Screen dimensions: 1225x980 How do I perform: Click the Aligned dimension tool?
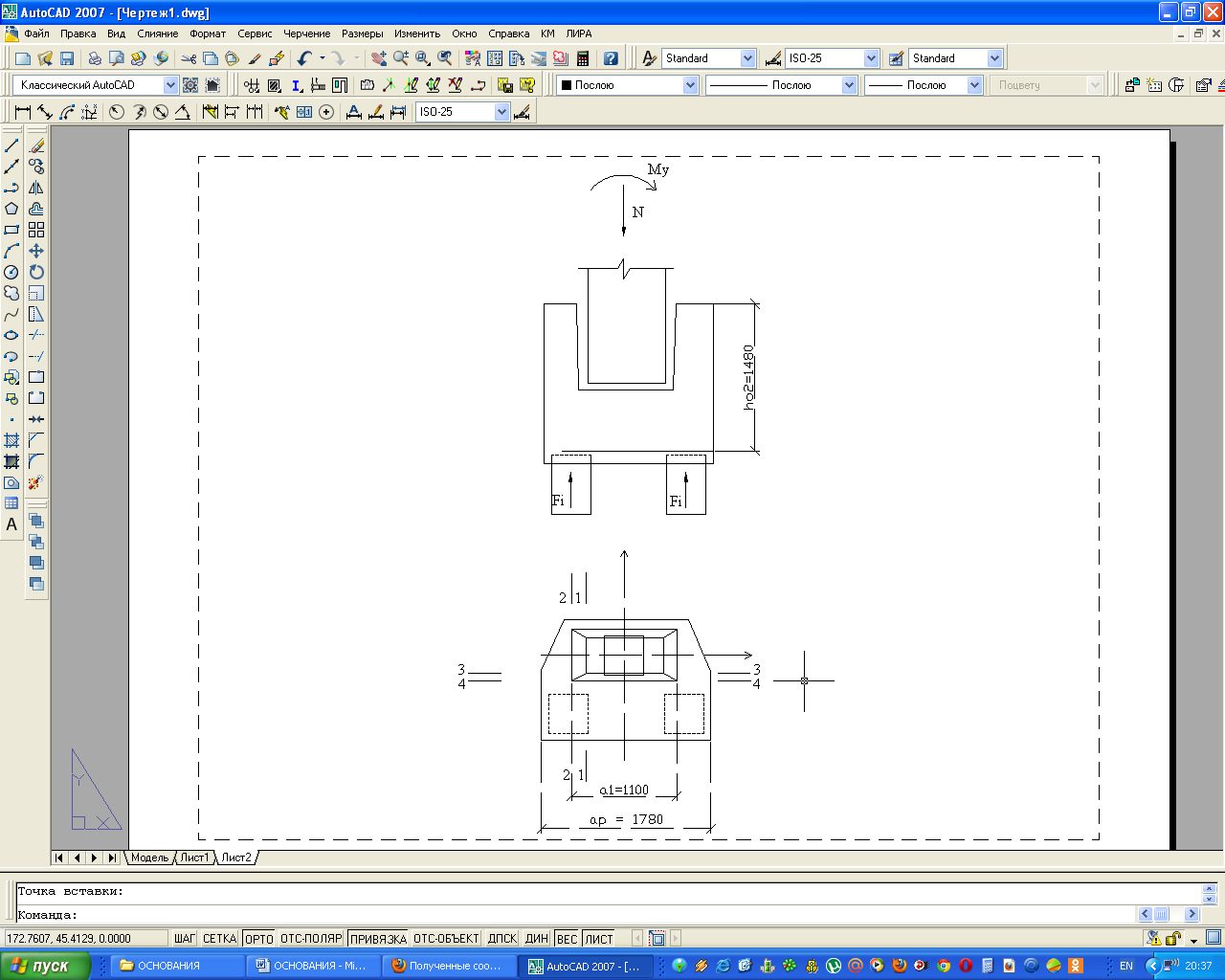pyautogui.click(x=45, y=112)
